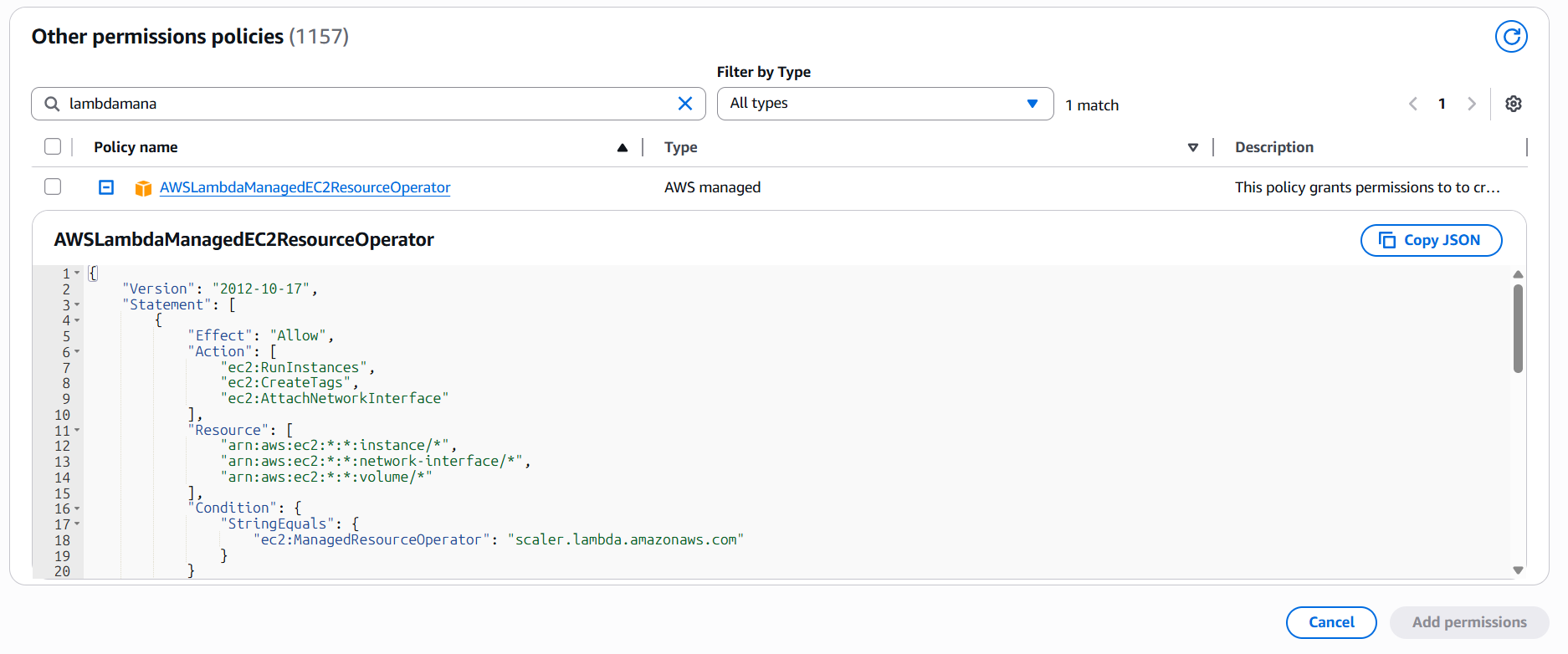Click page number 1 in pagination
1568x654 pixels.
pyautogui.click(x=1442, y=104)
